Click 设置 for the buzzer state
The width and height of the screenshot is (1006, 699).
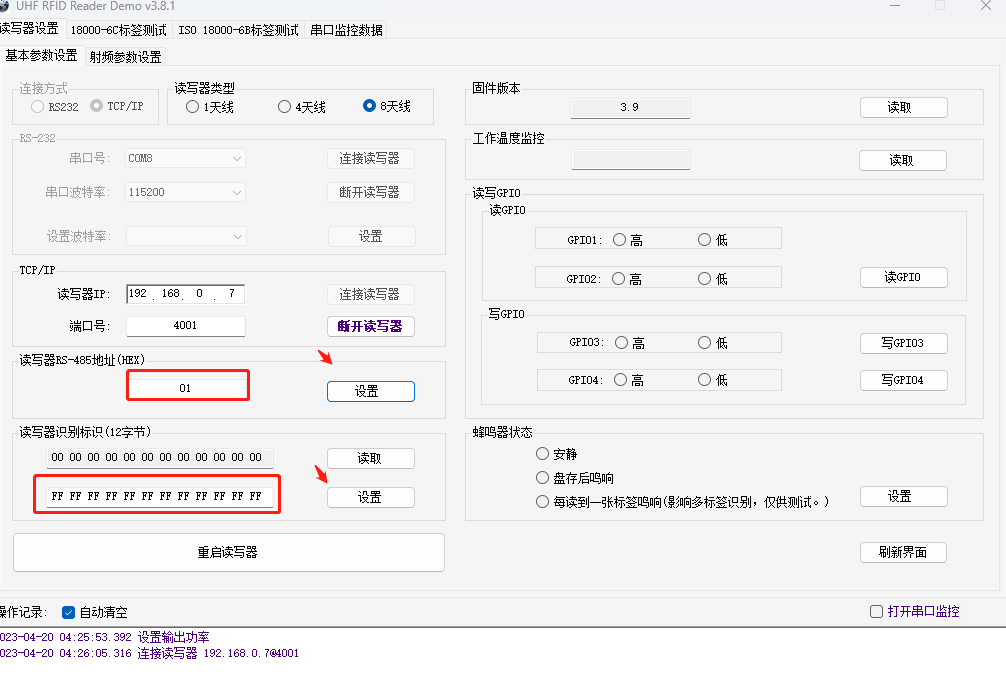903,496
